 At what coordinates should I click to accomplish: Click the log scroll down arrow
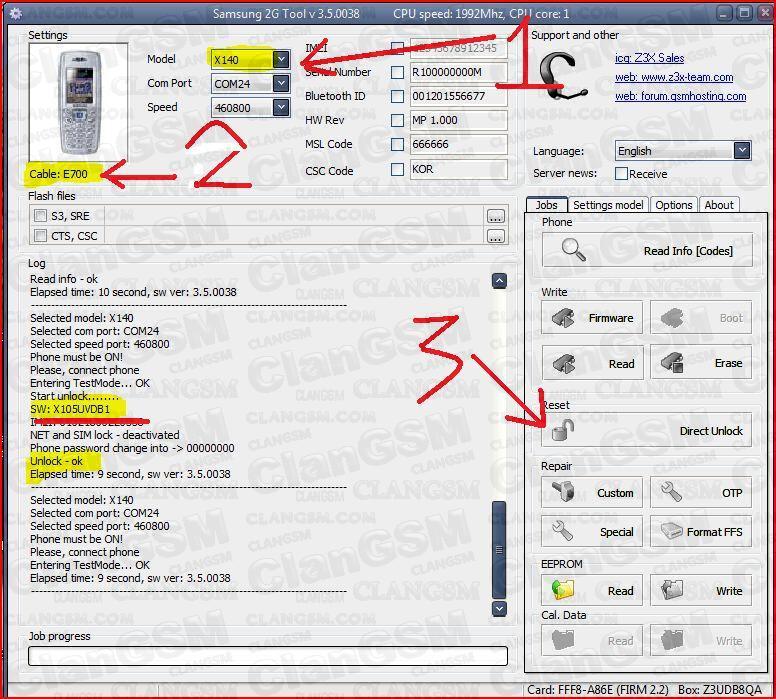(499, 608)
